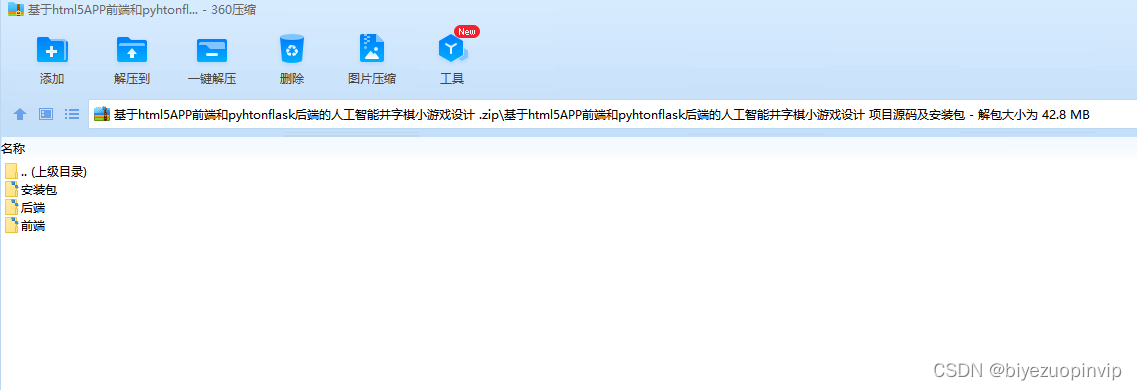Open the 解压到 (Extract to) tool
1137x390 pixels.
pyautogui.click(x=132, y=59)
